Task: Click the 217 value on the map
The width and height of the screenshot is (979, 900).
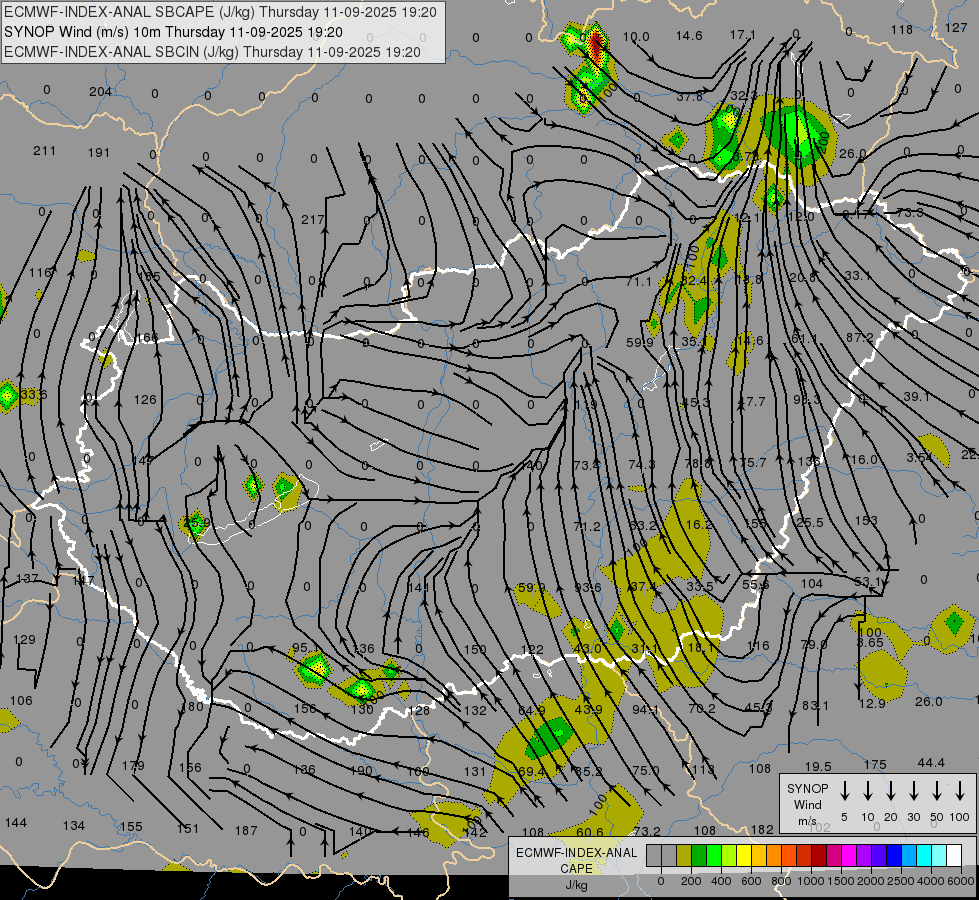Action: 312,219
